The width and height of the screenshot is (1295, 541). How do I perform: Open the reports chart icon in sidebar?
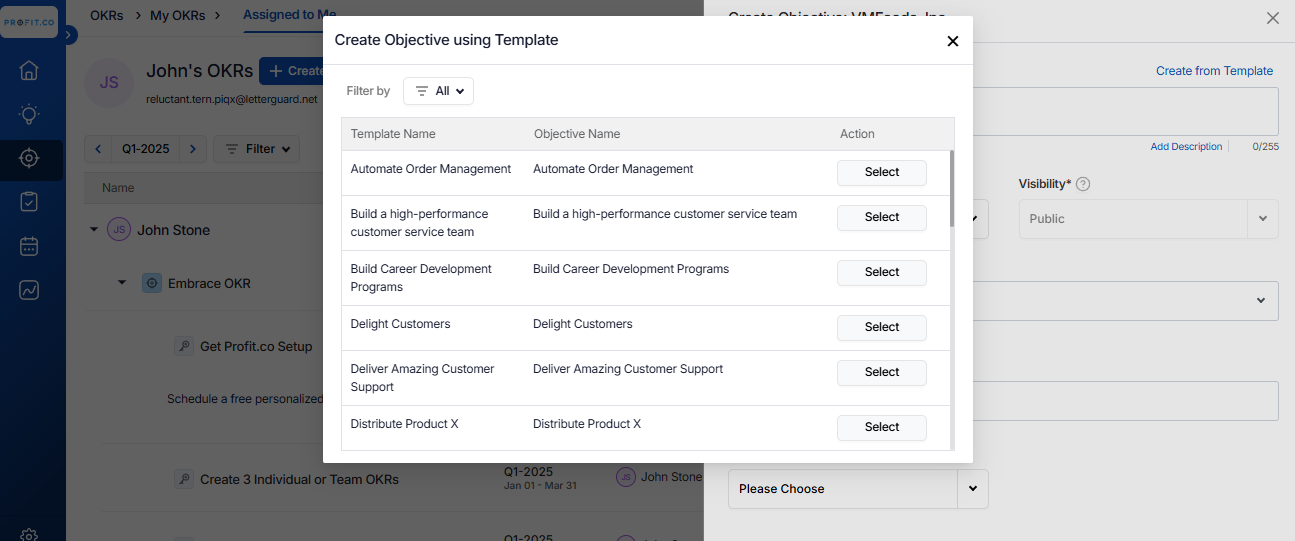tap(29, 290)
